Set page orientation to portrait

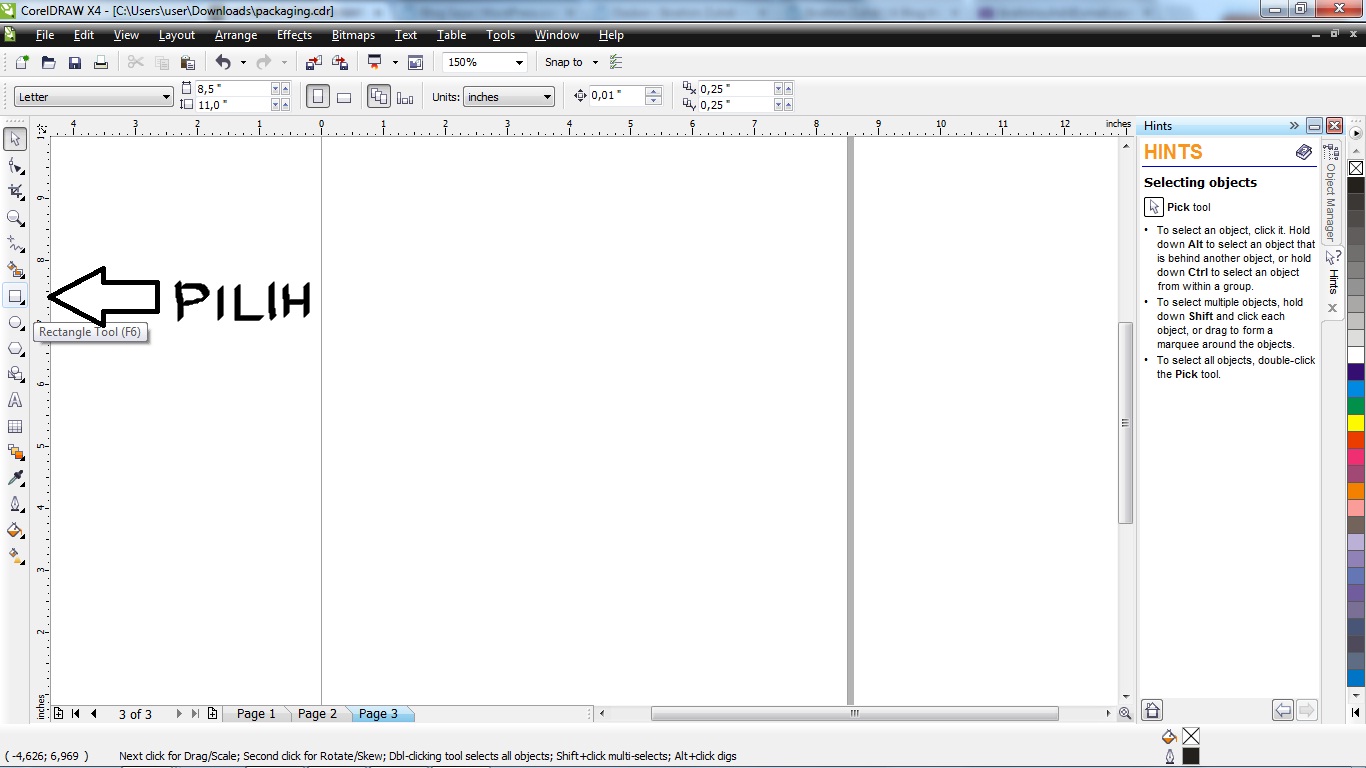coord(318,97)
